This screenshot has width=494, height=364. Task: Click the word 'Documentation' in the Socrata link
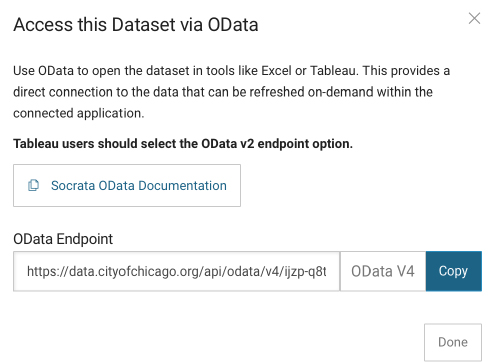pos(182,186)
